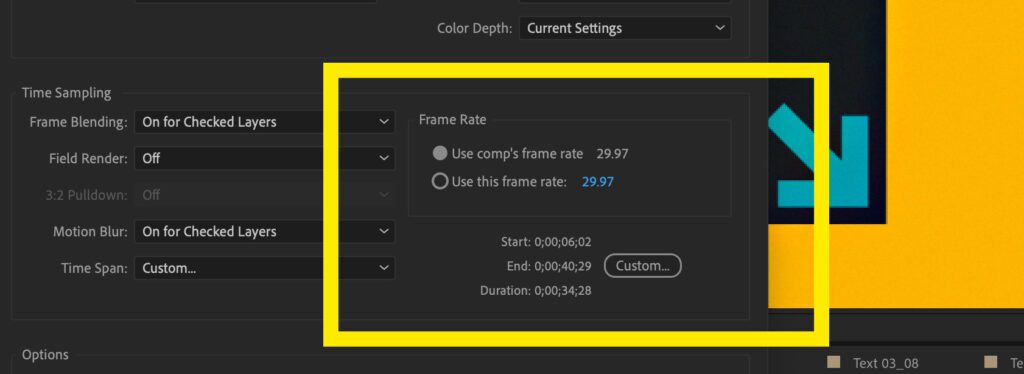1024x374 pixels.
Task: Click the Frame Blending label
Action: 78,122
